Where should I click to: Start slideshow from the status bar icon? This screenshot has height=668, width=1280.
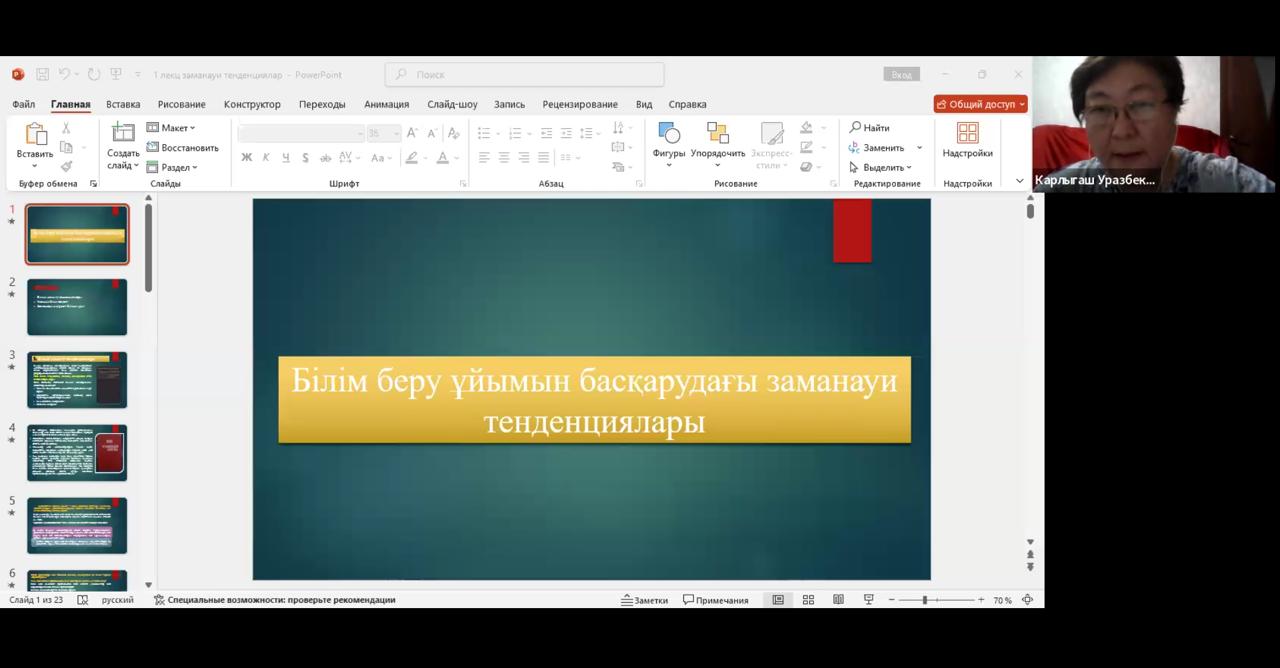pos(868,600)
